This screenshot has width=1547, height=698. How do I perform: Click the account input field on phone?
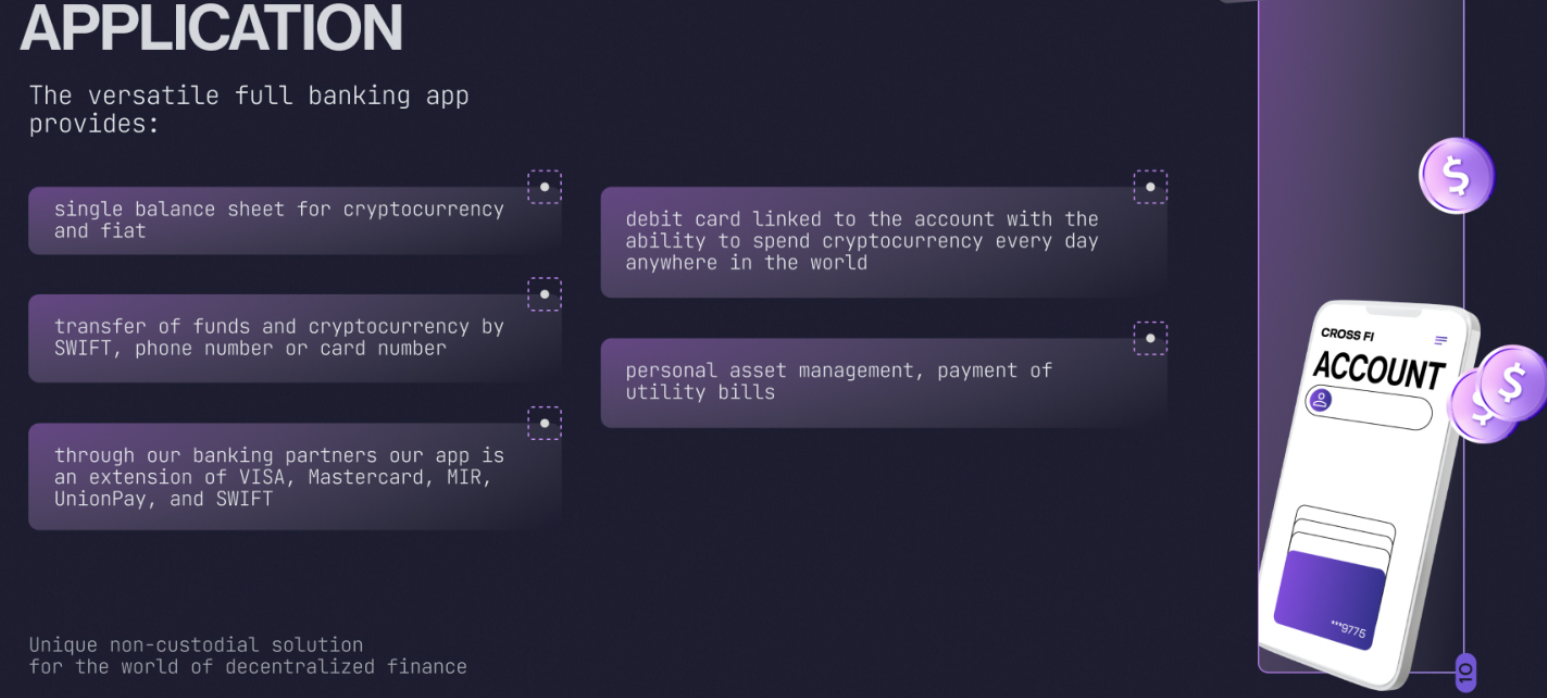[1369, 408]
